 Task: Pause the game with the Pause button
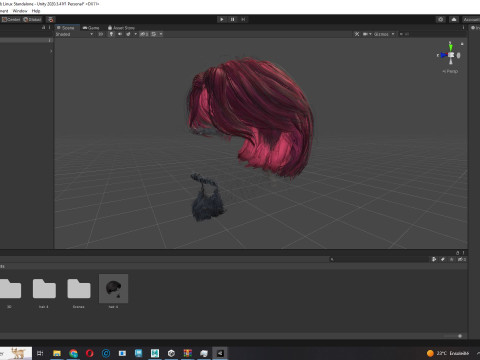pos(232,19)
